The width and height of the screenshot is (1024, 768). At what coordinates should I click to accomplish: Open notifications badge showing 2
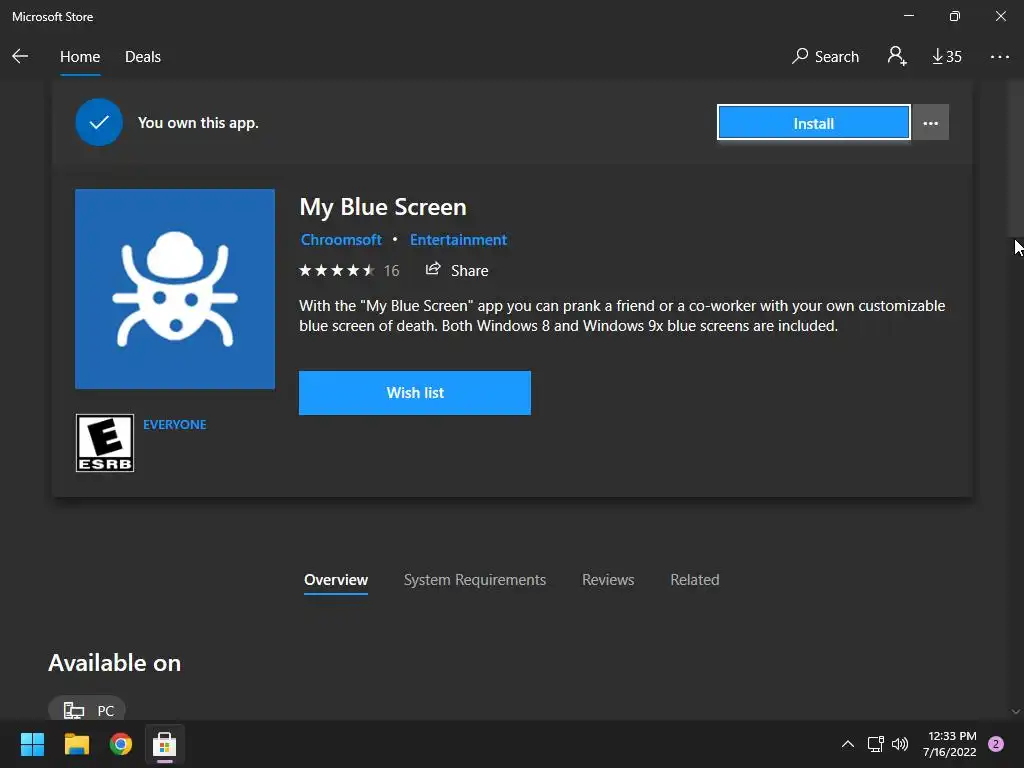click(996, 744)
